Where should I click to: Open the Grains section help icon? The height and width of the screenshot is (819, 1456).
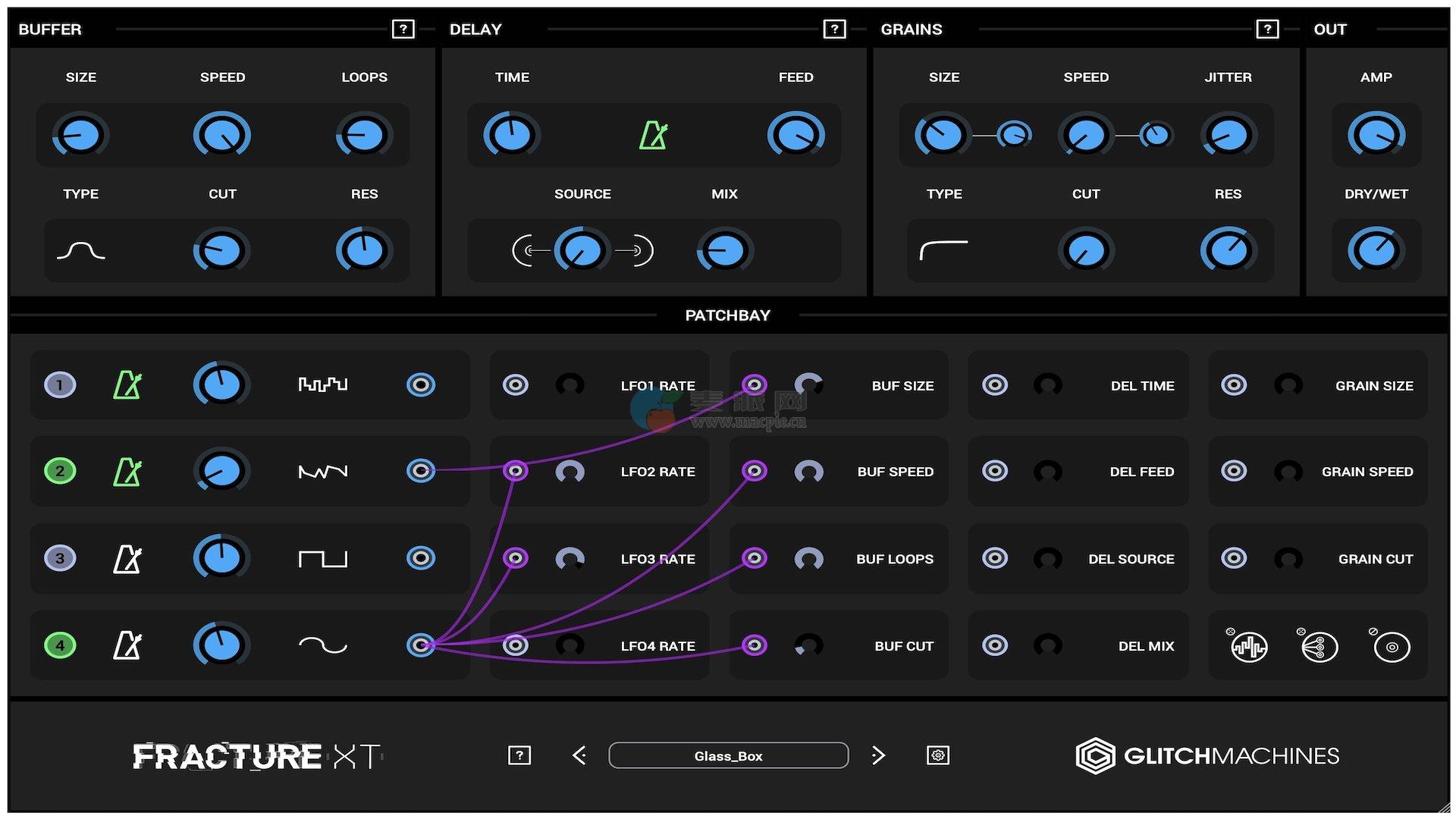coord(1267,30)
